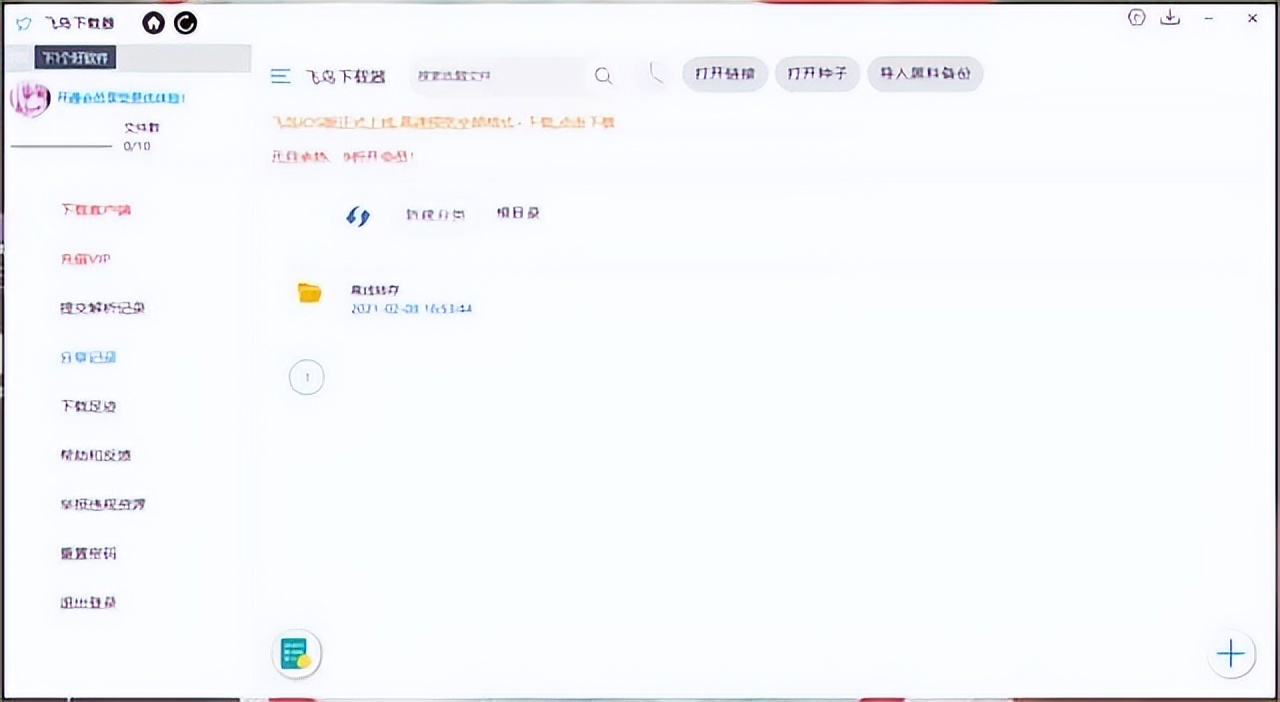Screen dimensions: 1280x702
Task: Click the download tray icon at top right
Action: [x=1170, y=18]
